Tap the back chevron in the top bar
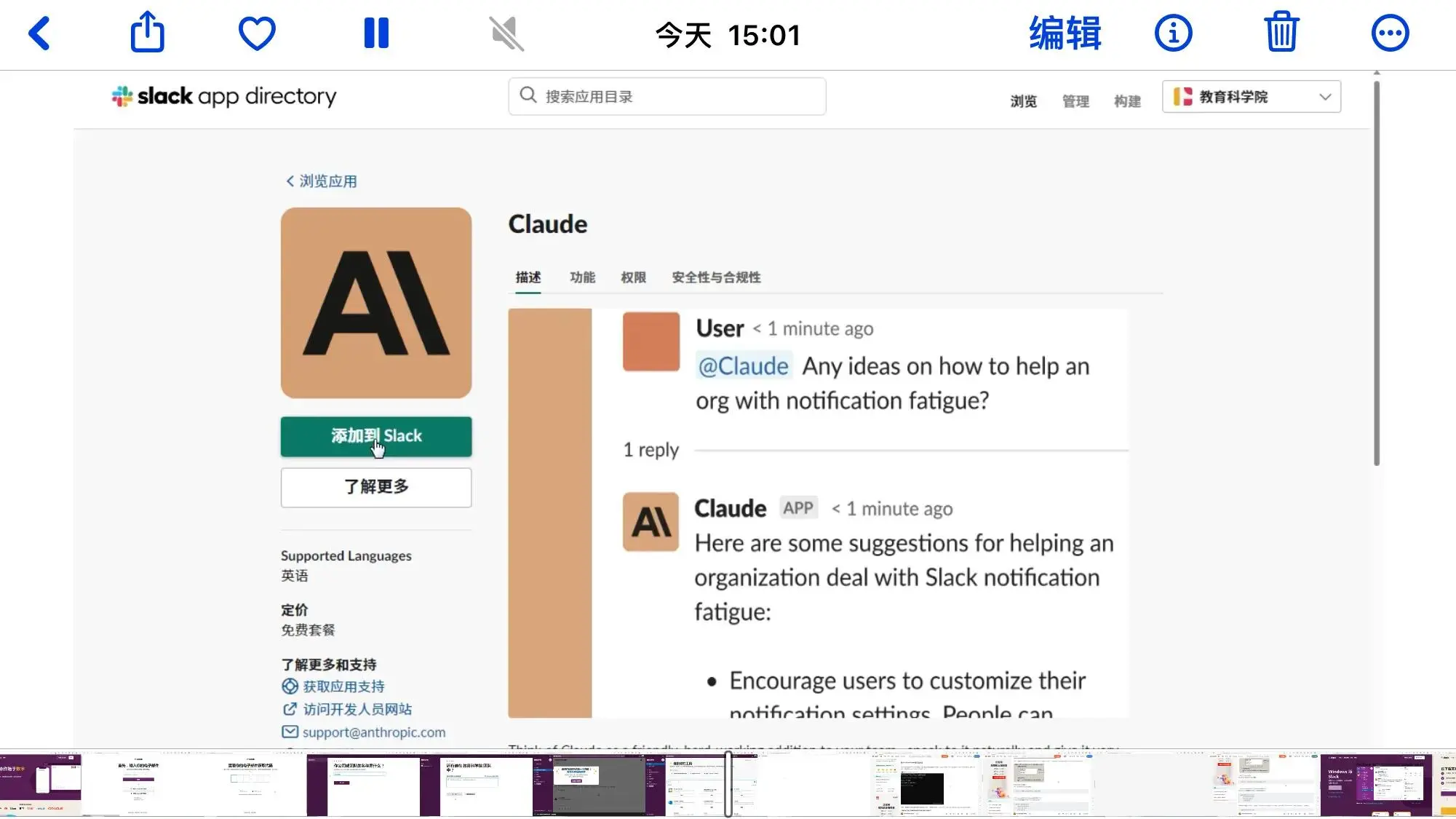The width and height of the screenshot is (1456, 819). click(x=39, y=33)
